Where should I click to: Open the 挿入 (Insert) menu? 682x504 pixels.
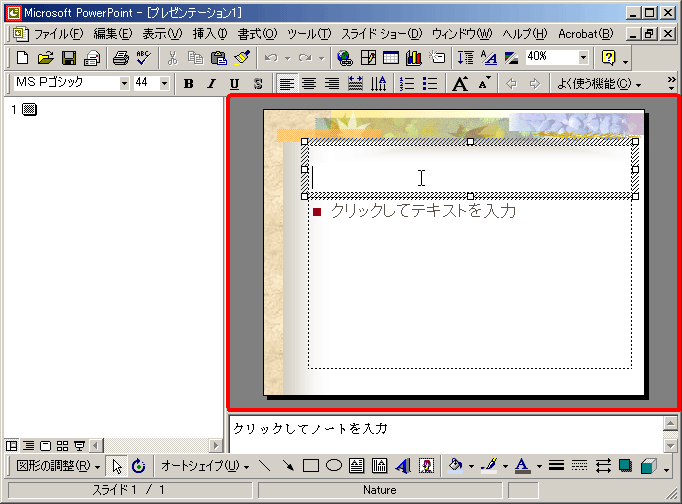[210, 34]
